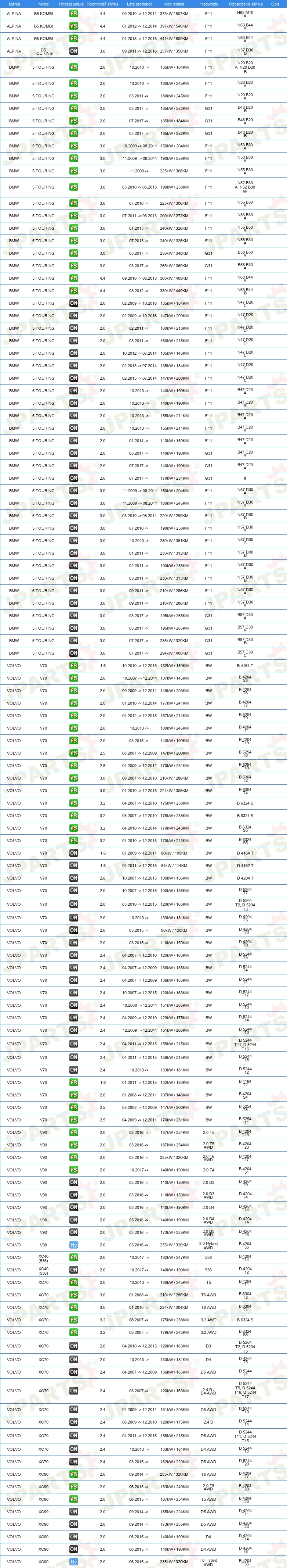
Task: Click diesel ON icon for ALPINA D5 TOURING
Action: (73, 51)
